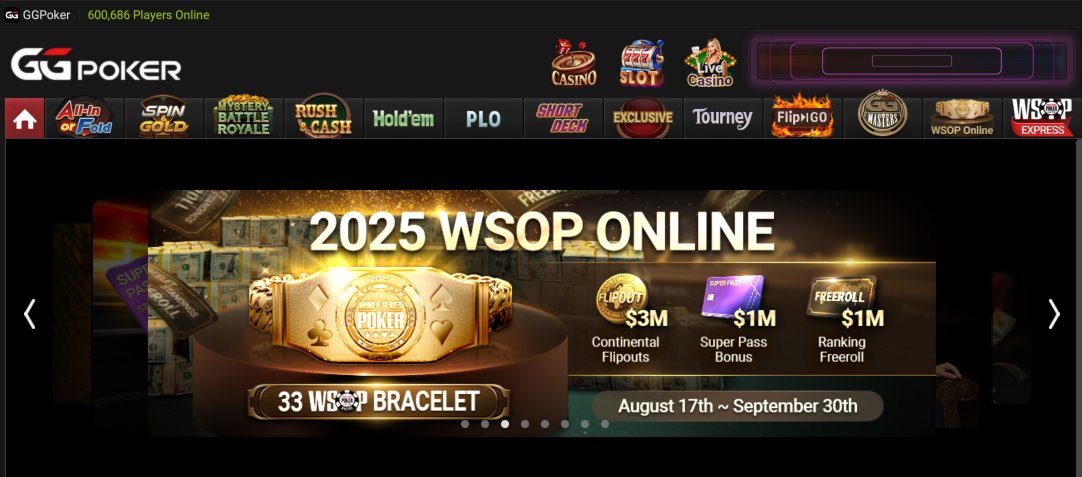Select All-In or Fold game icon
The image size is (1082, 477).
pyautogui.click(x=84, y=118)
